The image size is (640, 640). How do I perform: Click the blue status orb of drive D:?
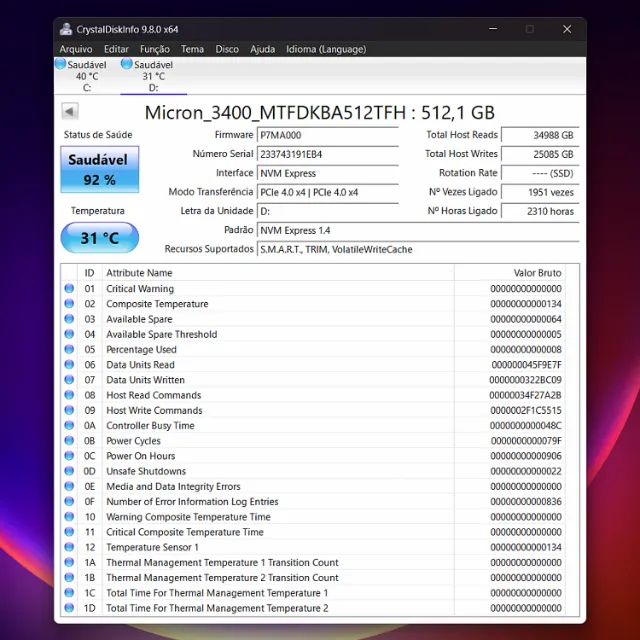pyautogui.click(x=127, y=64)
